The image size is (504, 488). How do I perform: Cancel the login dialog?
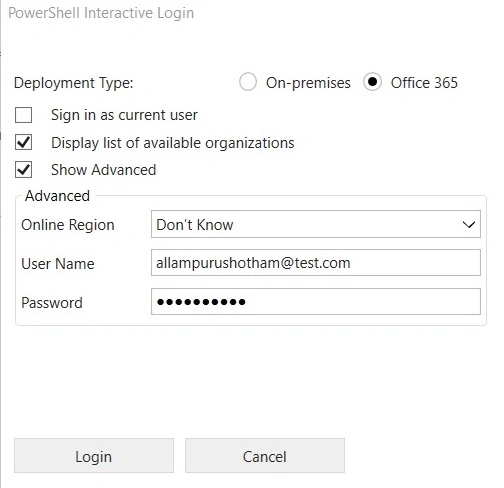(x=265, y=456)
